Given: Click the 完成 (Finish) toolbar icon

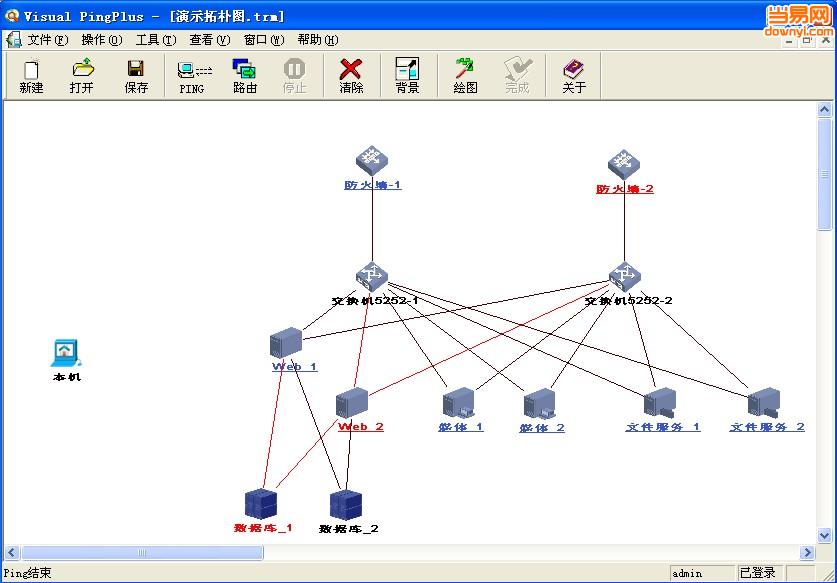Looking at the screenshot, I should tap(517, 76).
